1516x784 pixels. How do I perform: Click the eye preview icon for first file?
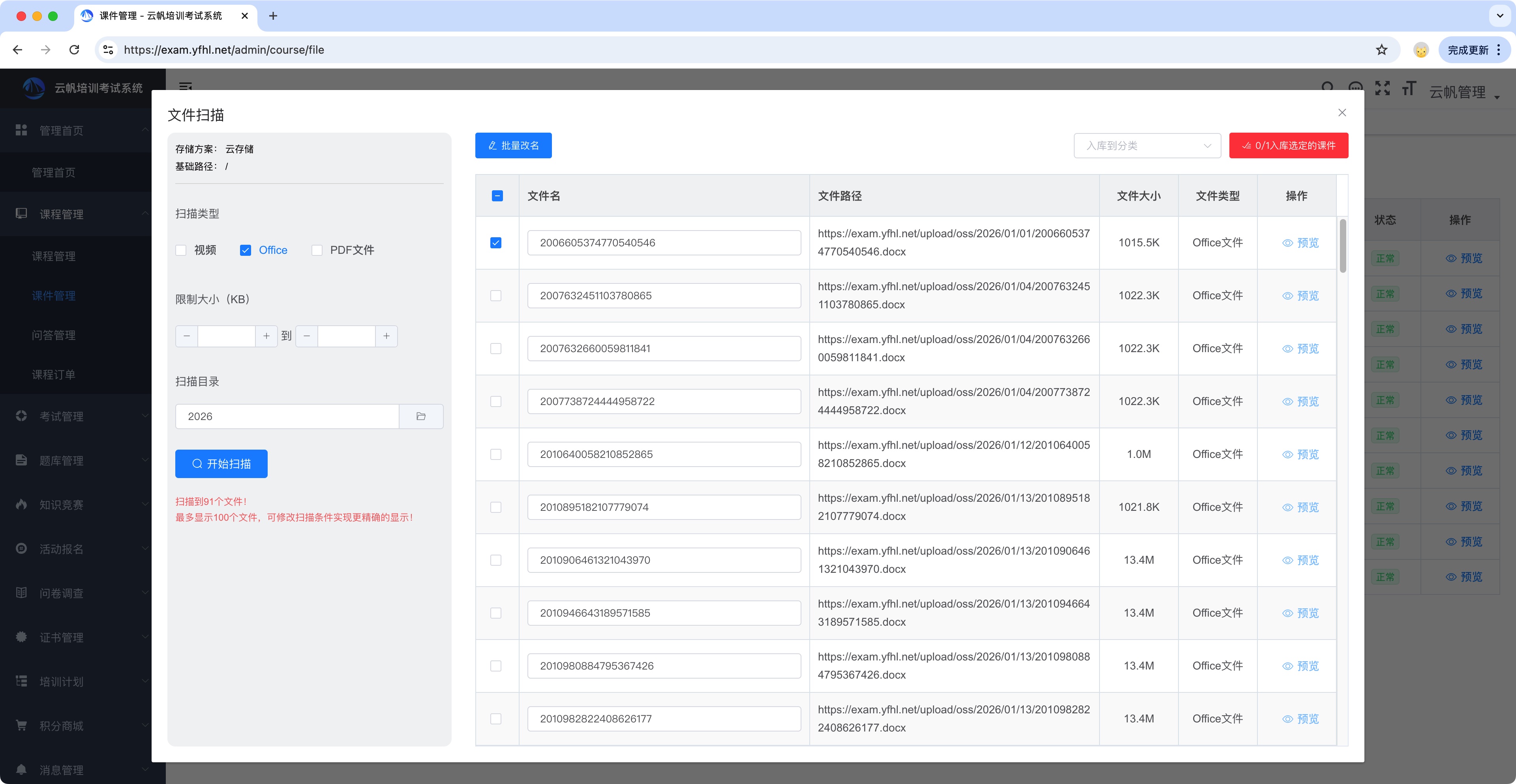pyautogui.click(x=1288, y=243)
